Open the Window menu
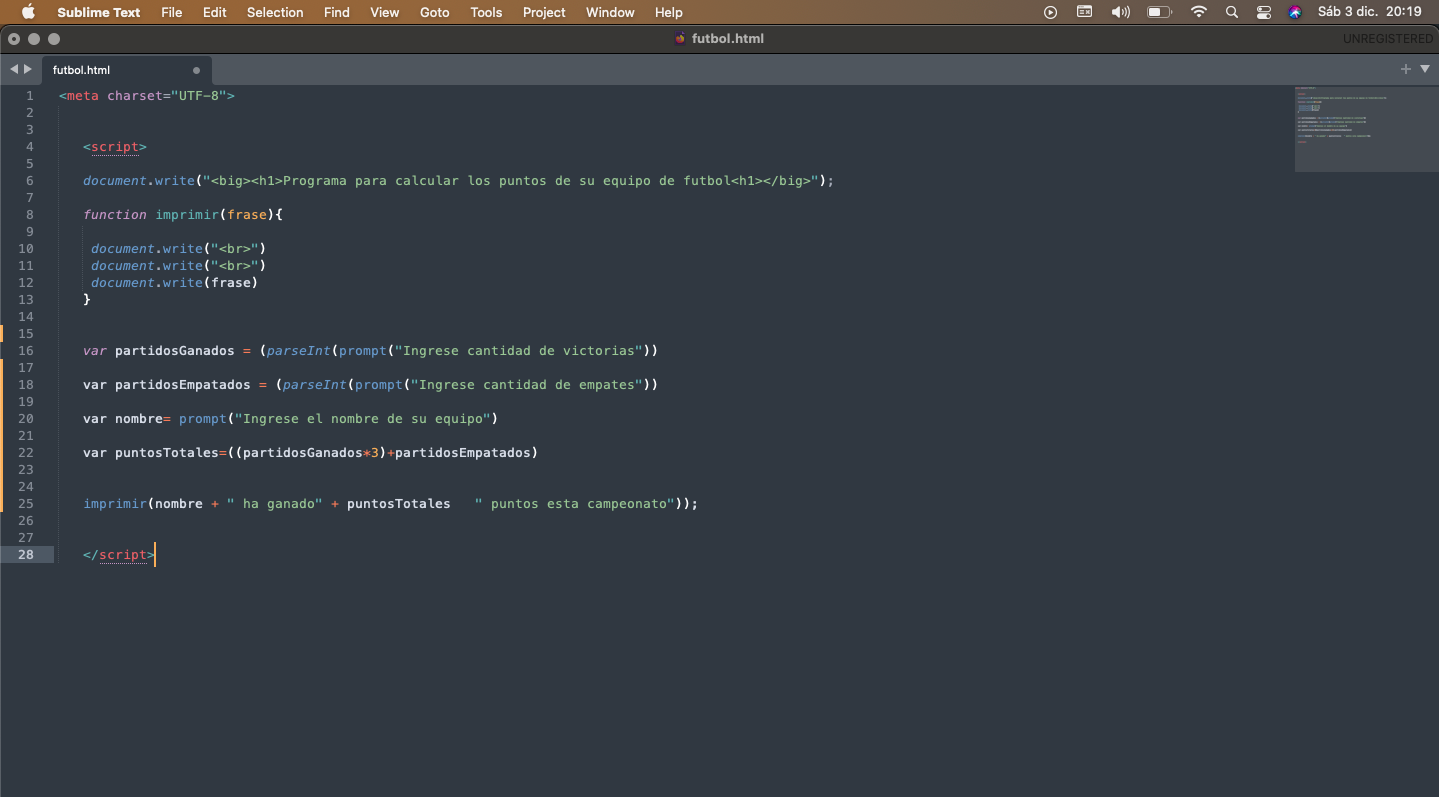1439x797 pixels. coord(610,12)
